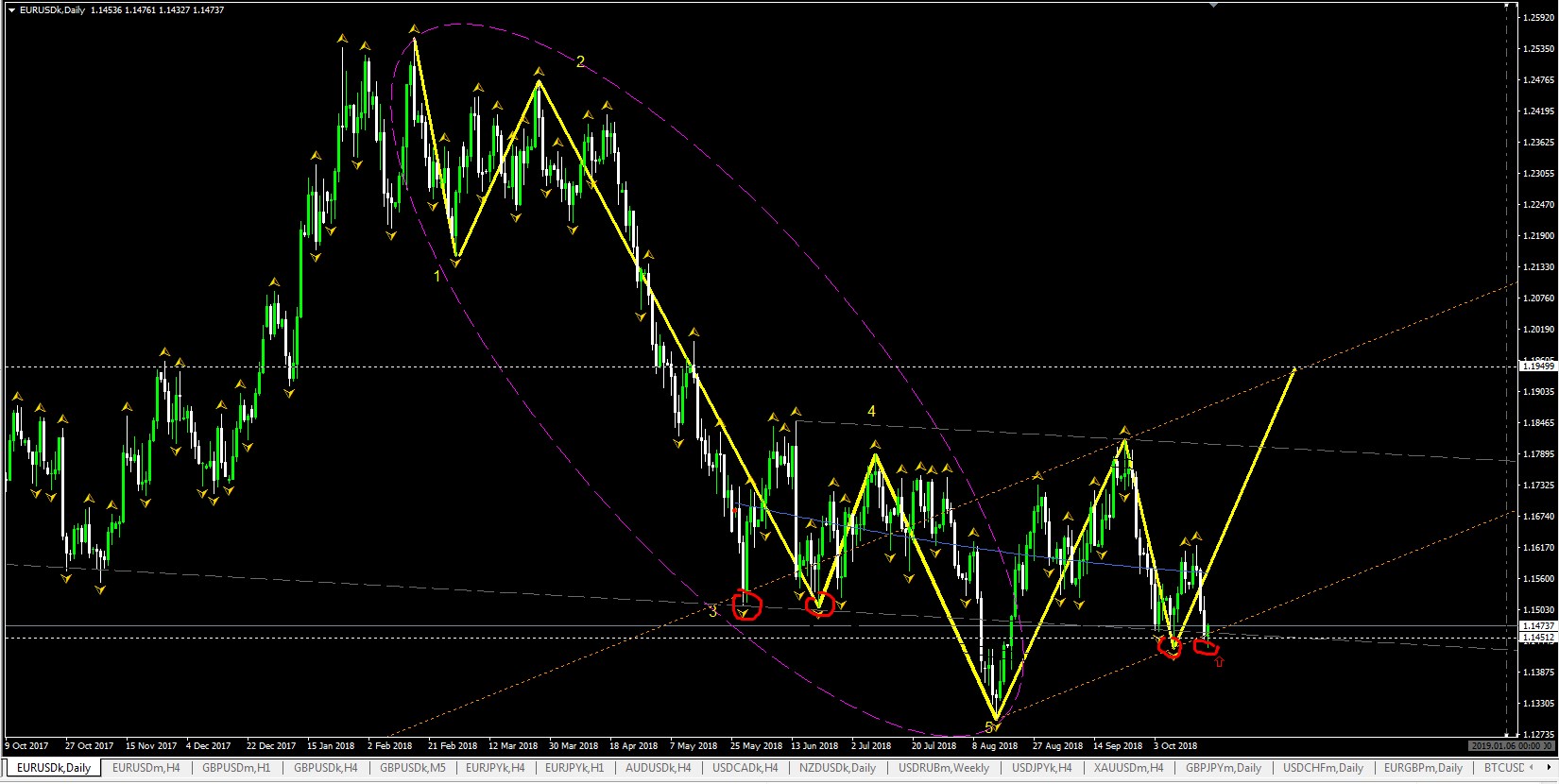The image size is (1559, 784).
Task: Select the GBPJPYm,Daily chart tab
Action: coord(1223,768)
